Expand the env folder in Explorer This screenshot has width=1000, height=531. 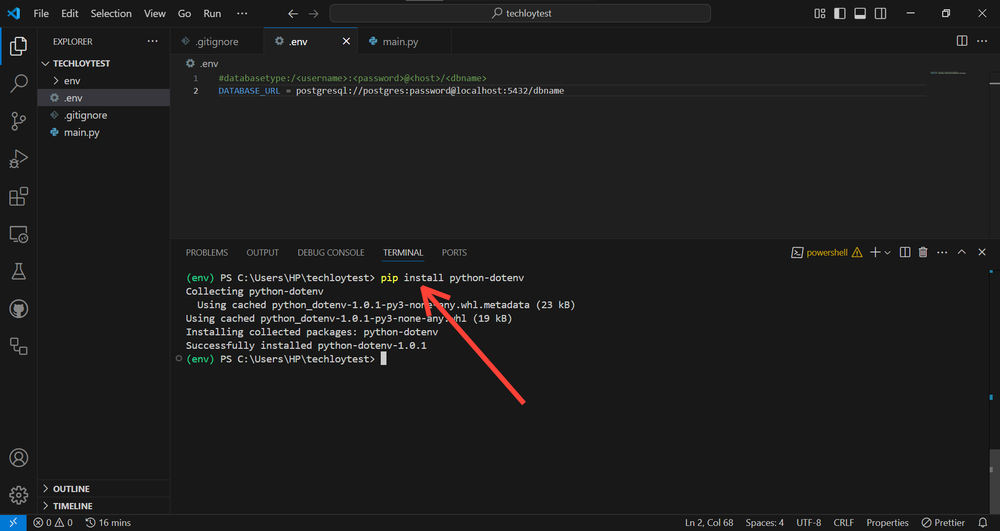(72, 80)
